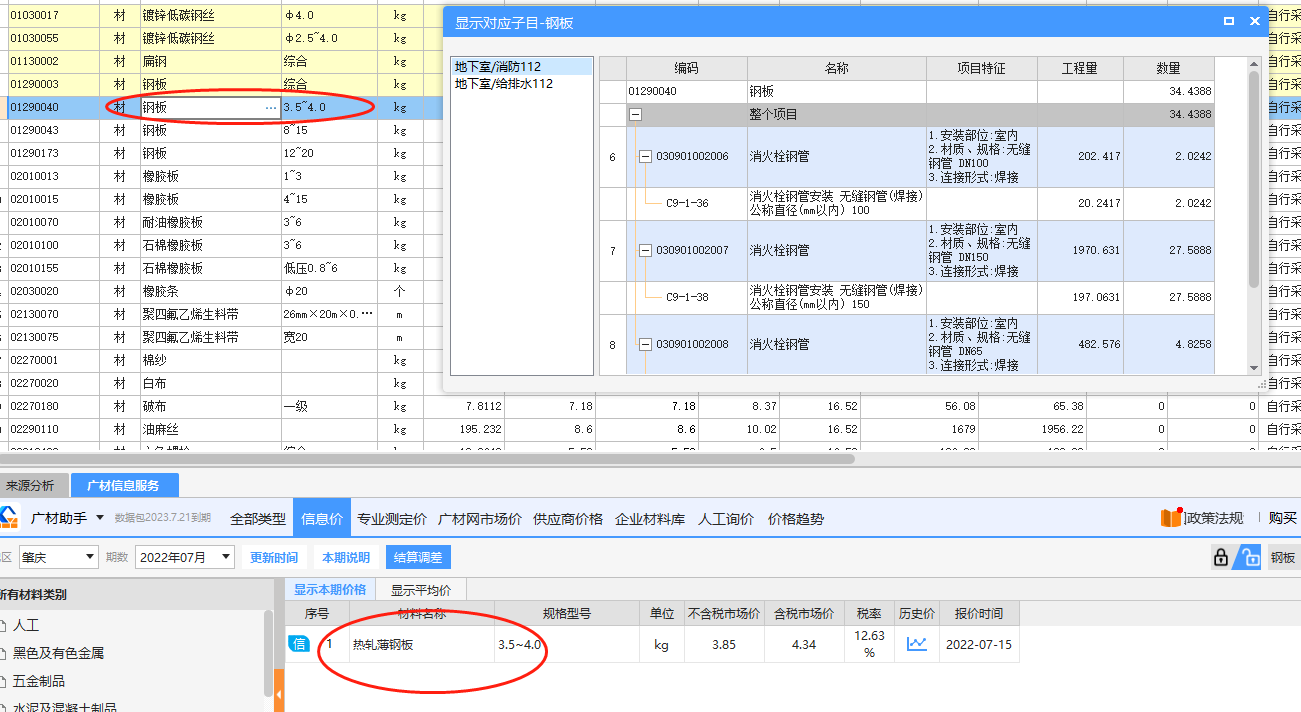Open the 专业测定价 tab
Image resolution: width=1301 pixels, height=712 pixels.
(392, 519)
